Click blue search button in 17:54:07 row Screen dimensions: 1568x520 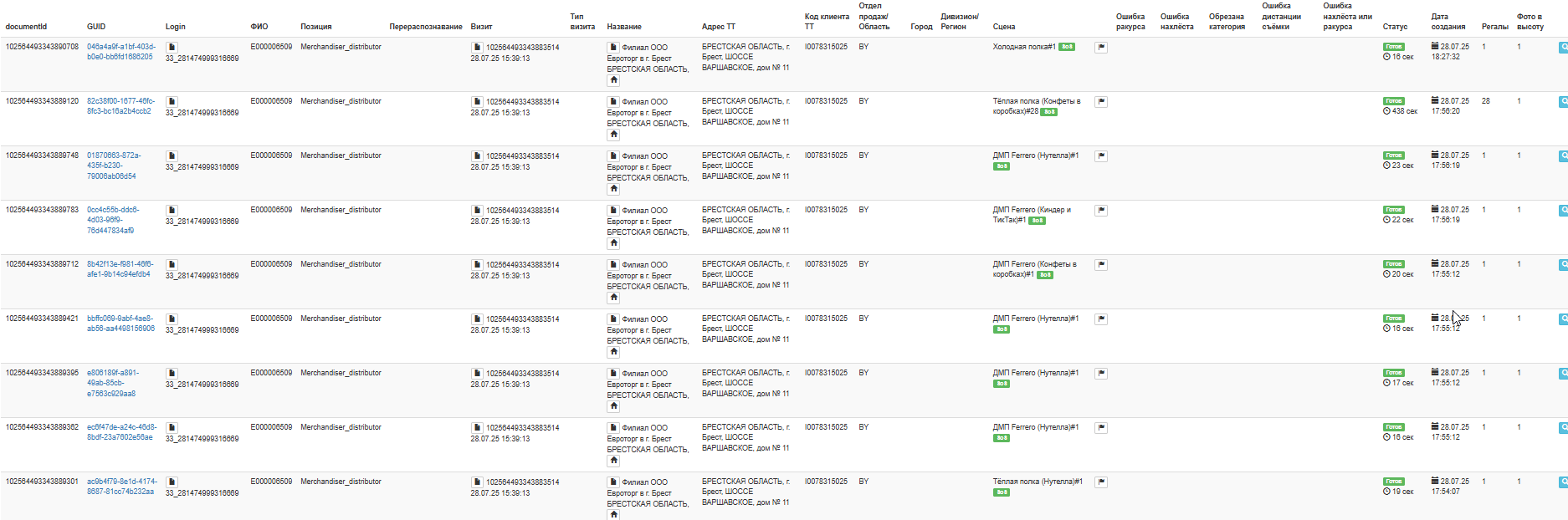click(x=1563, y=482)
